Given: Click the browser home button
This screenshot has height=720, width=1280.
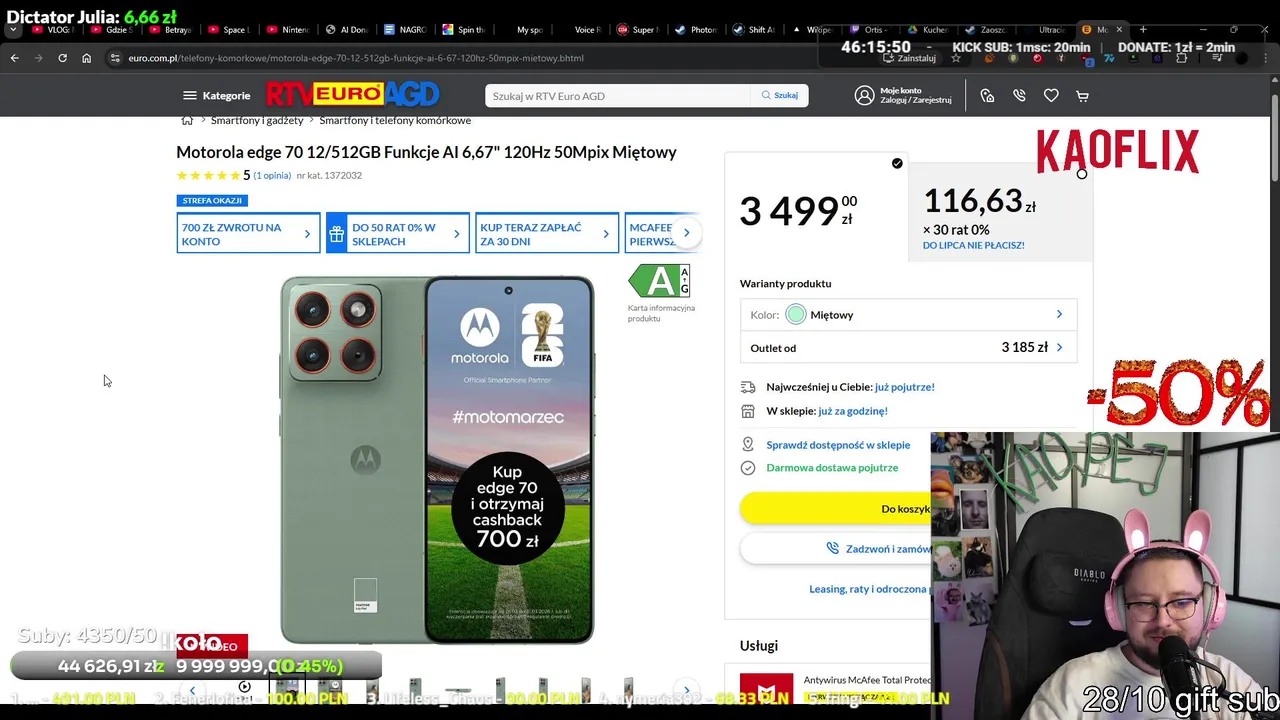Looking at the screenshot, I should [86, 58].
